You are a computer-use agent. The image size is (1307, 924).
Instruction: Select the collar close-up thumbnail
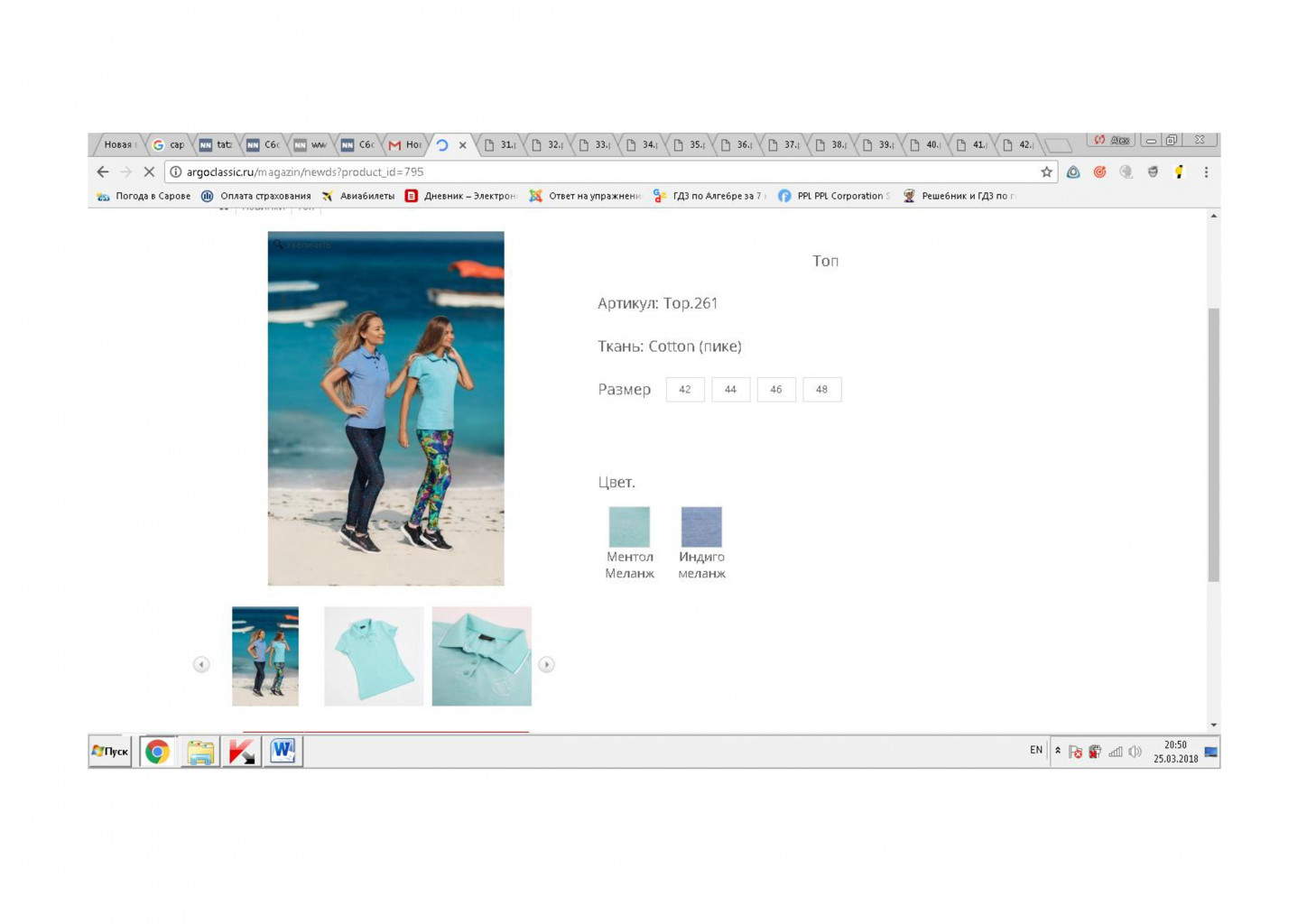[482, 656]
